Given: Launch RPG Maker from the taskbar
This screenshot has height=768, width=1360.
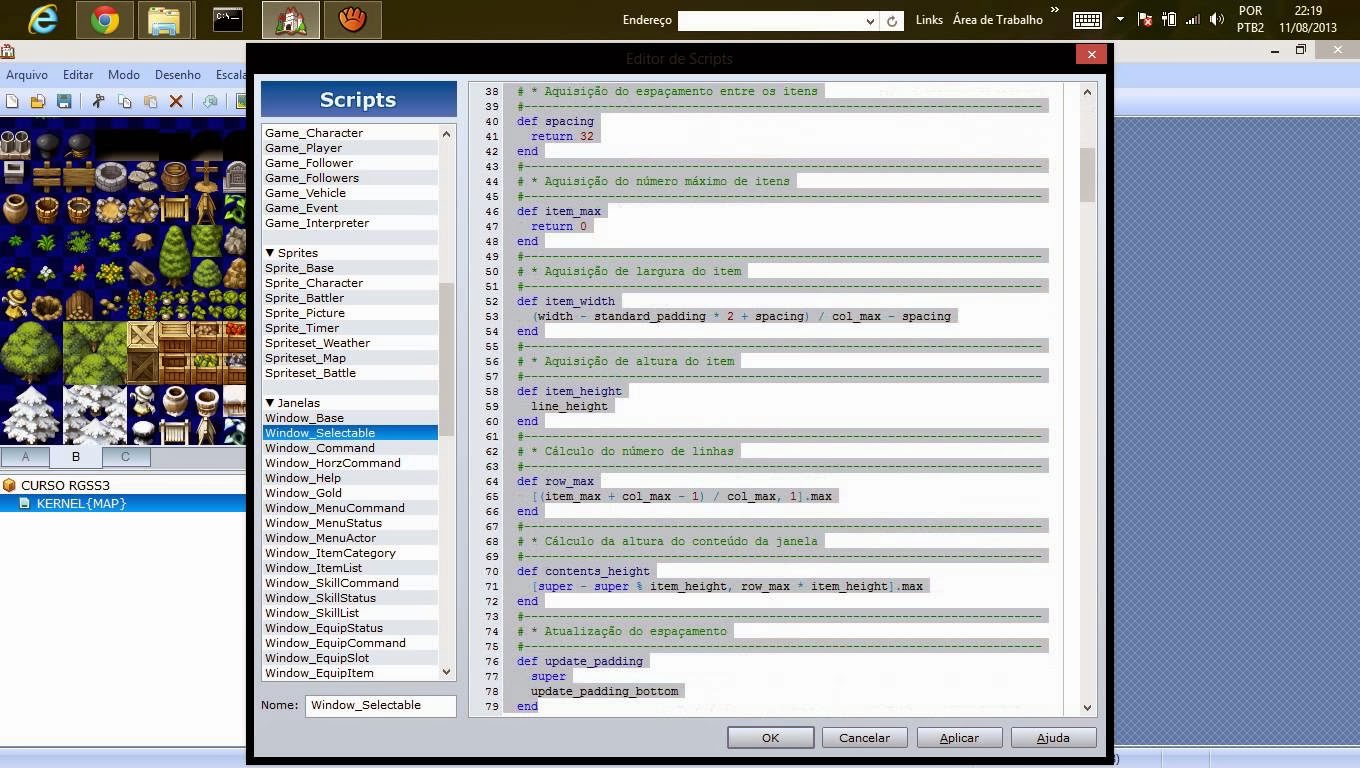Looking at the screenshot, I should 290,19.
